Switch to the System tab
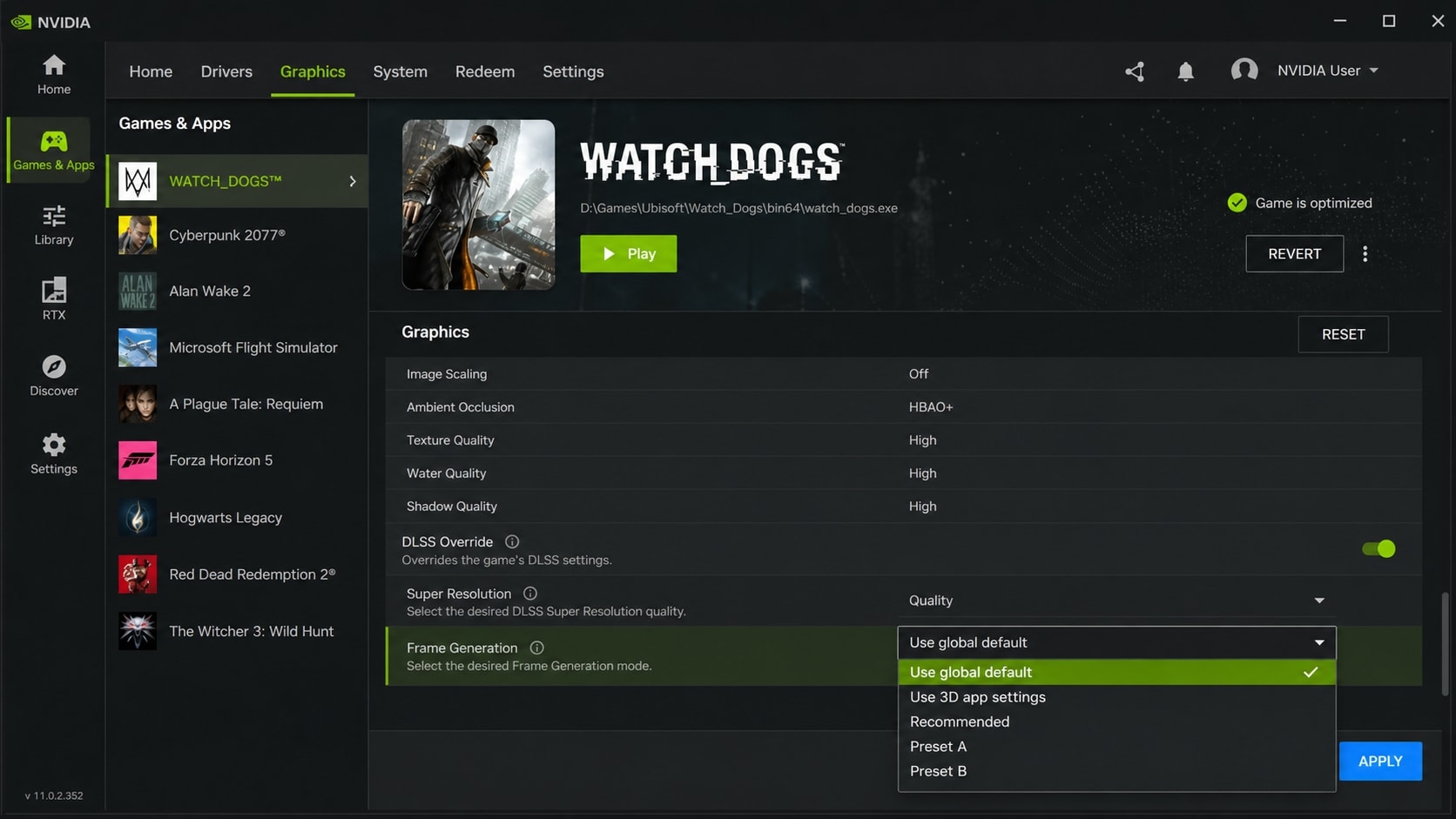1456x819 pixels. pos(401,71)
